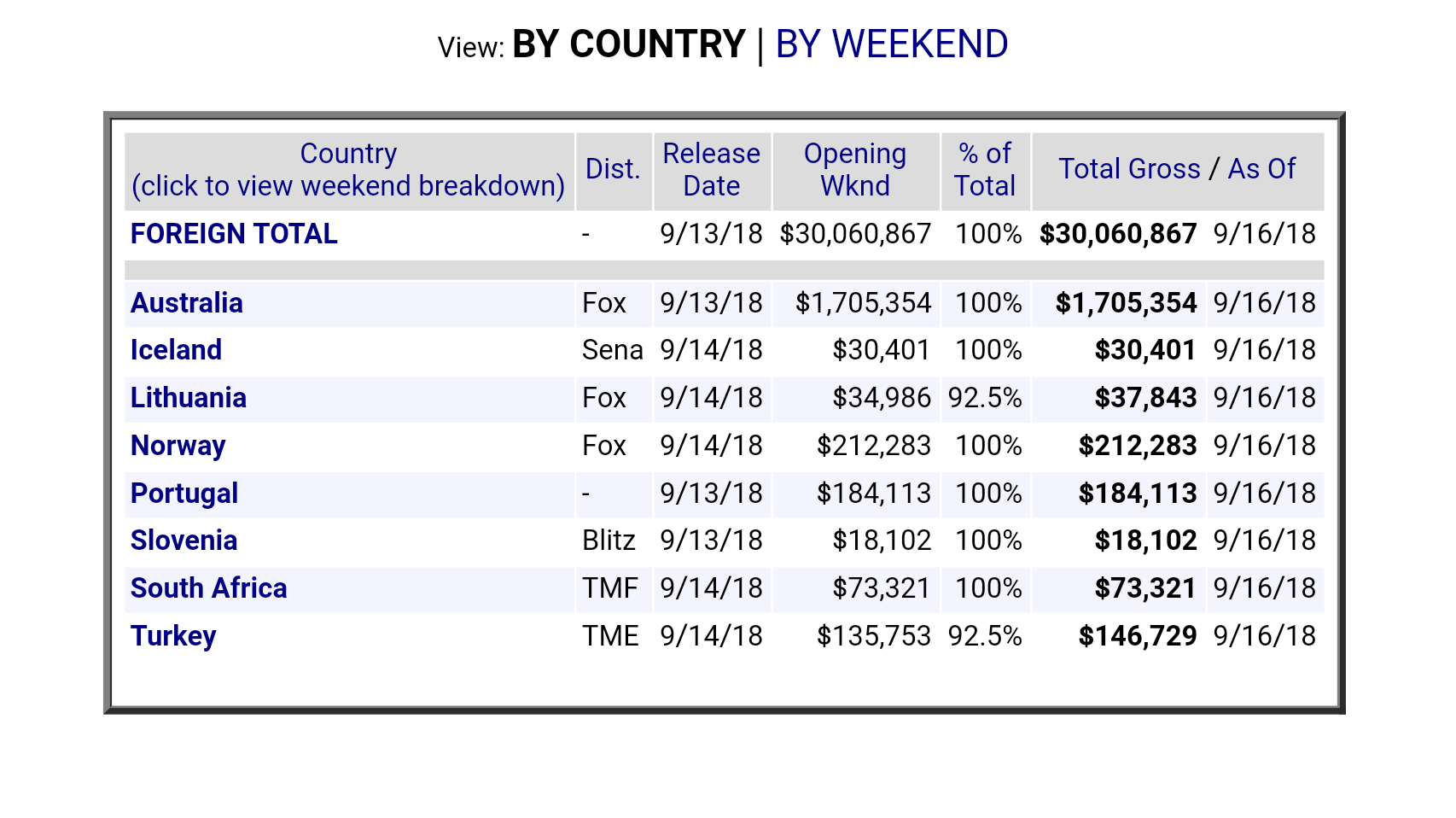Screen dimensions: 1456x818
Task: Switch to the BY WEEKEND view
Action: (891, 44)
